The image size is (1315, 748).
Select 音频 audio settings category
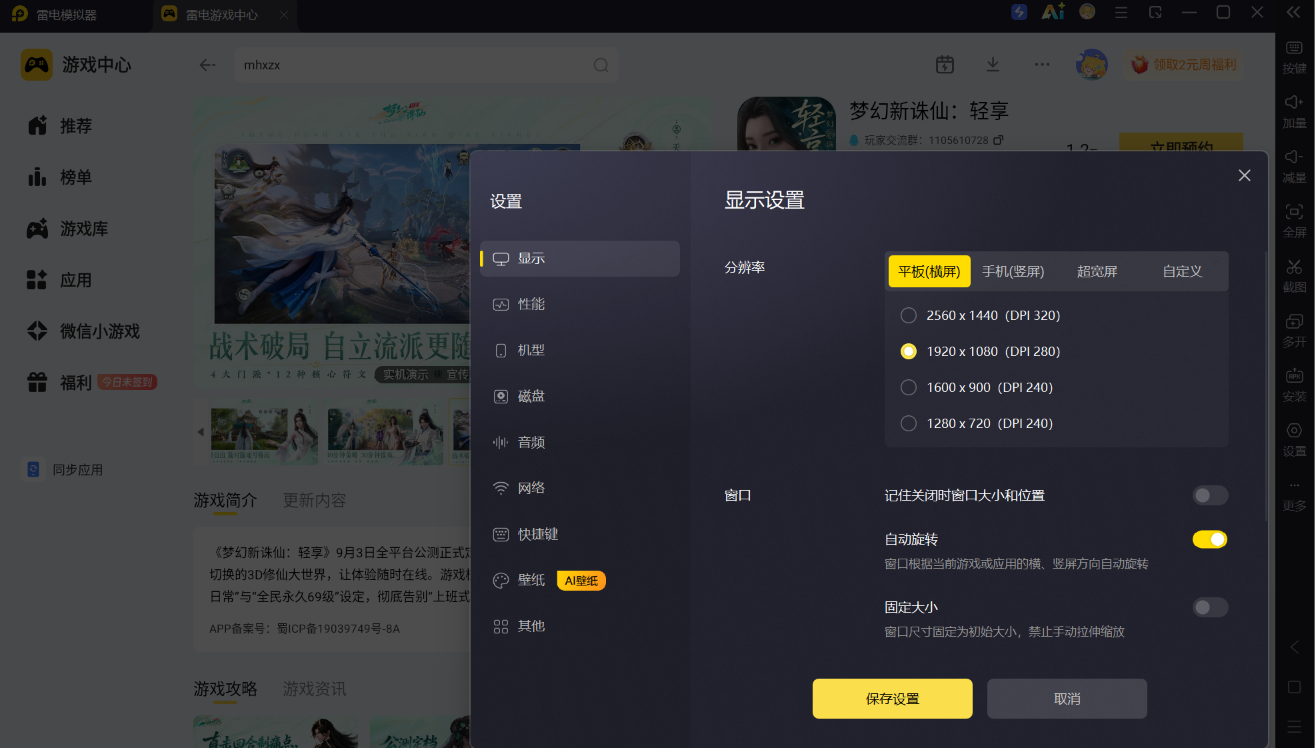(580, 442)
